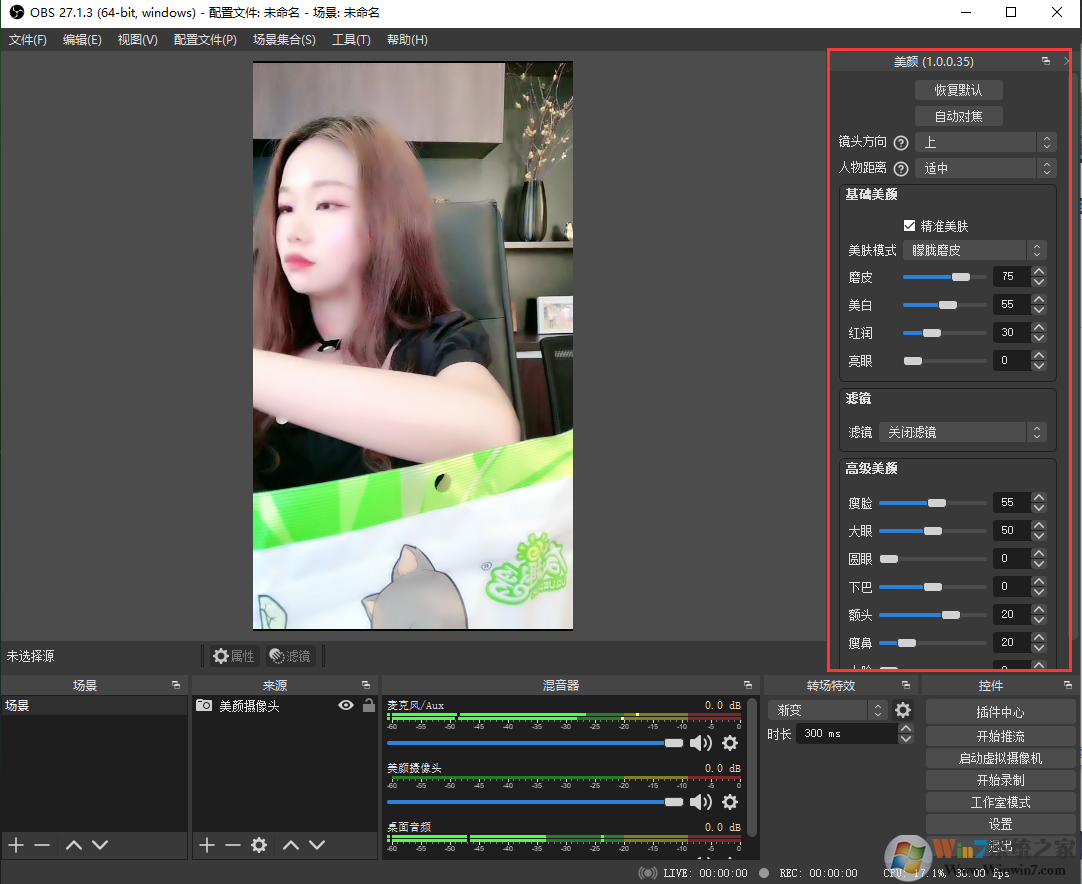Open the 人物距离 dropdown
The image size is (1082, 884).
(985, 168)
